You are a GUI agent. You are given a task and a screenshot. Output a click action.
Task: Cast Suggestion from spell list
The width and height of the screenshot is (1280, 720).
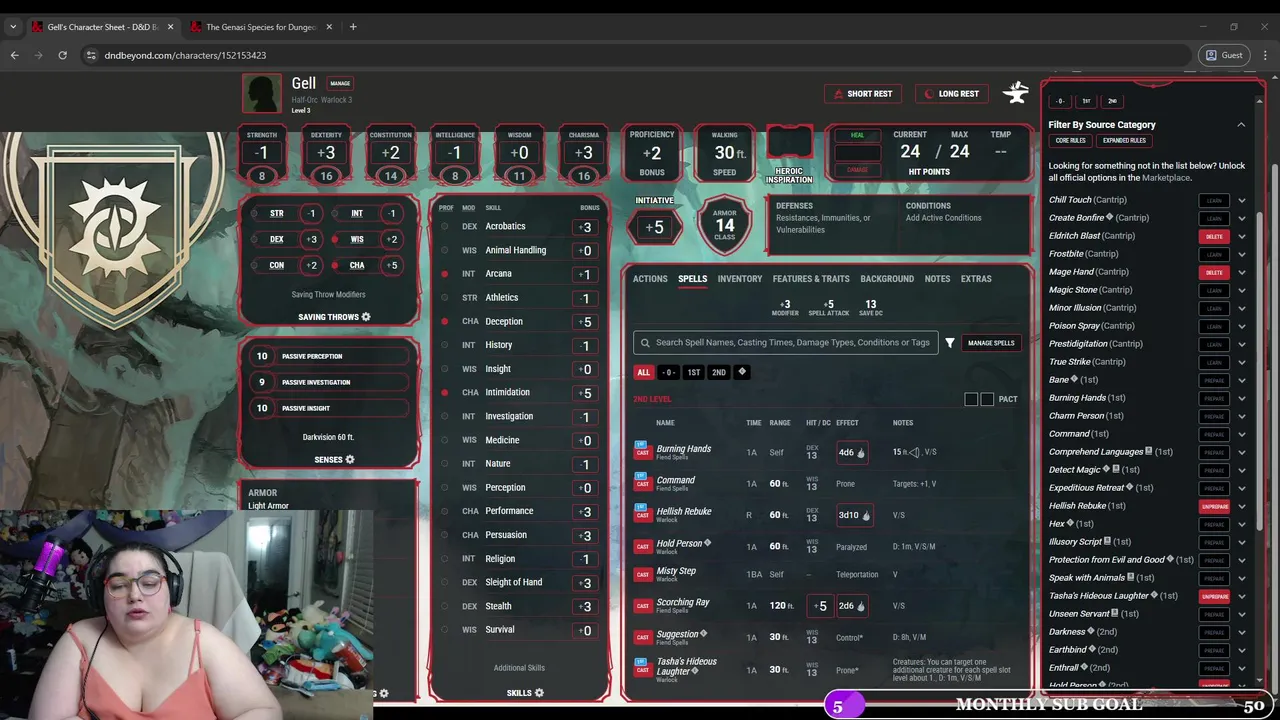tap(642, 637)
